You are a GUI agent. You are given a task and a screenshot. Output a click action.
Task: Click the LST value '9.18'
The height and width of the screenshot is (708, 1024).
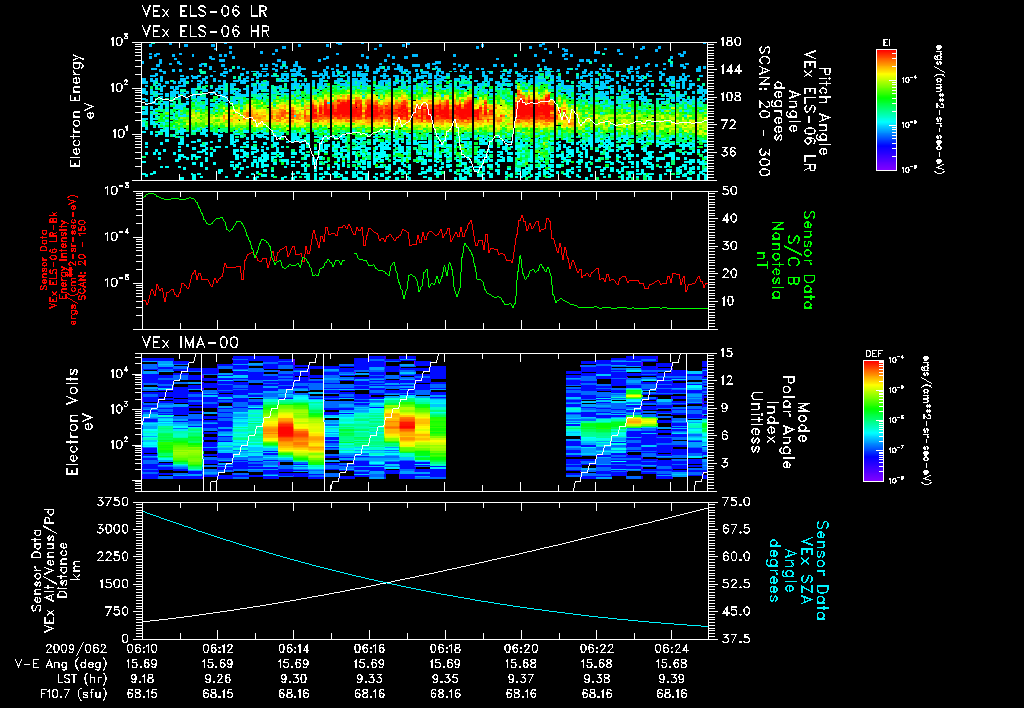coord(142,679)
